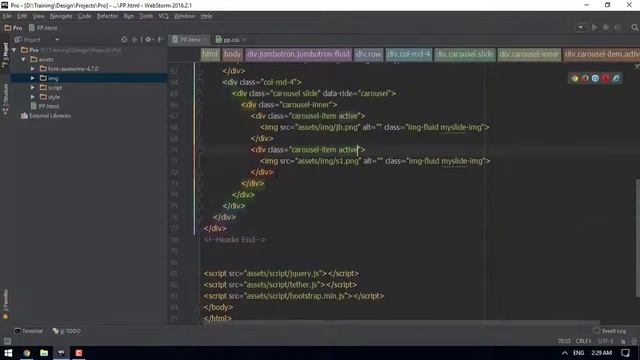This screenshot has height=360, width=640.
Task: Click the div.carousel-inner breadcrumb
Action: coord(529,54)
